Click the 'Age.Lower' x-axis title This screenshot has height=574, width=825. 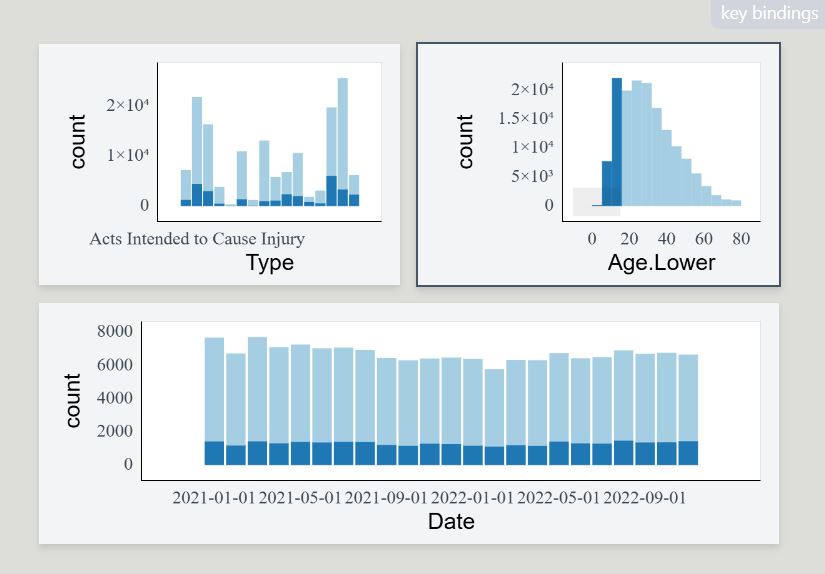661,263
